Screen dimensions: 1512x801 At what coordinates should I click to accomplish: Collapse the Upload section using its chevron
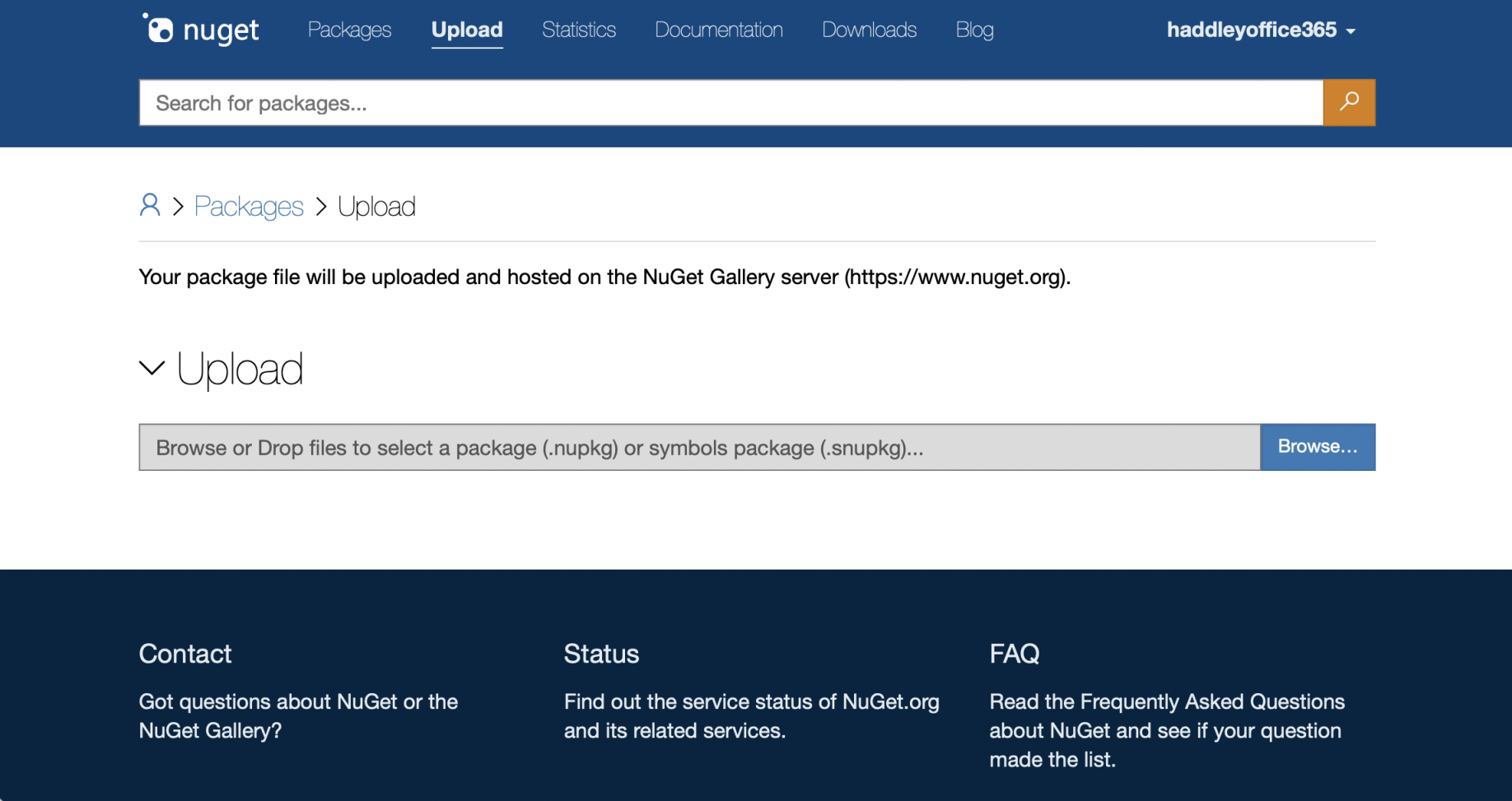(x=152, y=368)
